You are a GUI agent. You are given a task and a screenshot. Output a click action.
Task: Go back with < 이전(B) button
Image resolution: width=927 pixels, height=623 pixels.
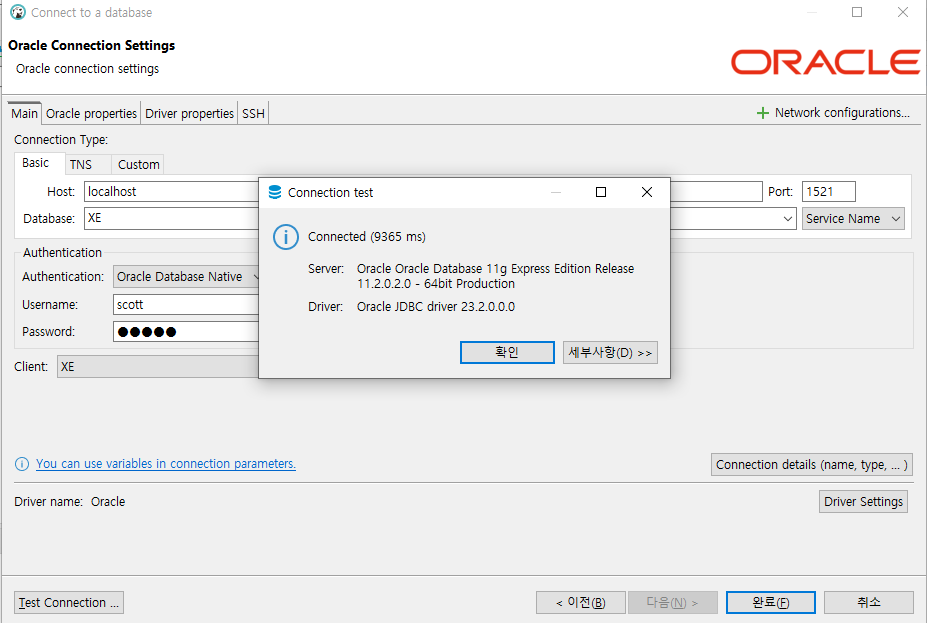[581, 602]
